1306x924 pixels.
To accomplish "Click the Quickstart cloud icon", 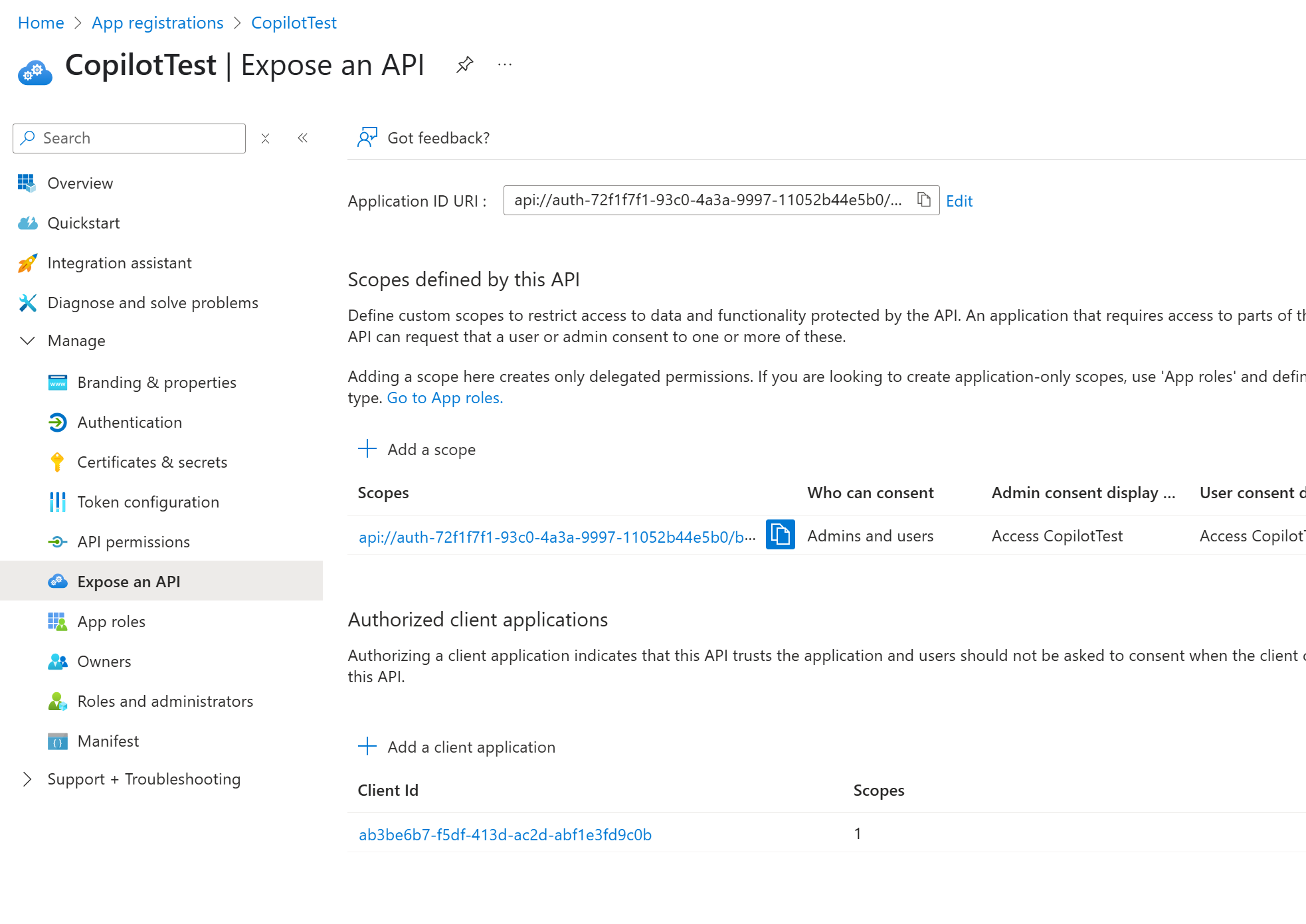I will (x=27, y=223).
